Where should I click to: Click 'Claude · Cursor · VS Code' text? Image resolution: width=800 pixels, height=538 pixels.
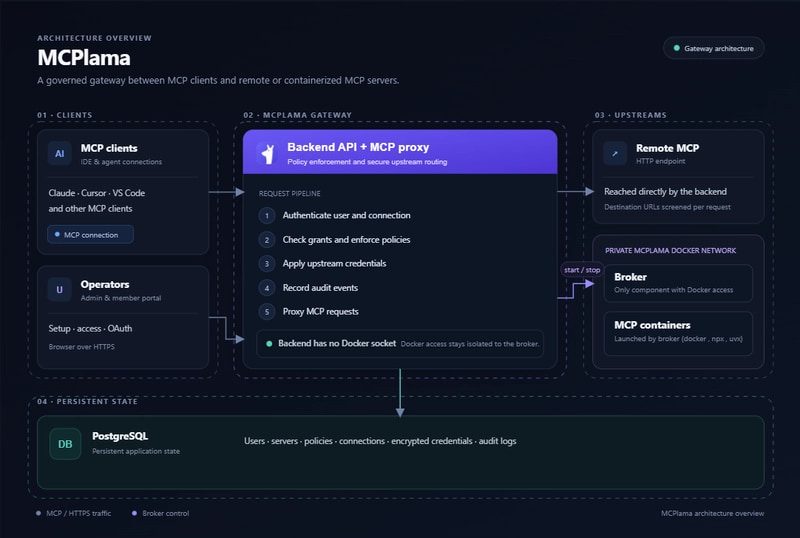[x=97, y=193]
